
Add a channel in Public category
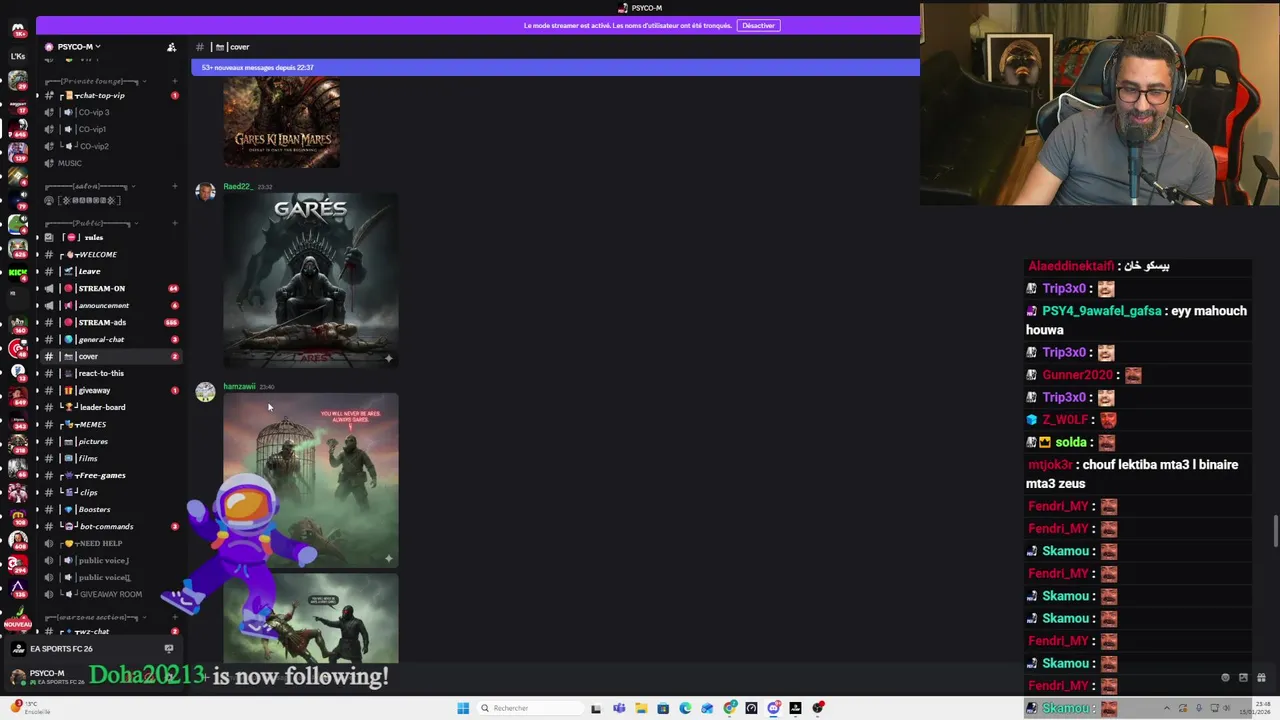[x=174, y=223]
